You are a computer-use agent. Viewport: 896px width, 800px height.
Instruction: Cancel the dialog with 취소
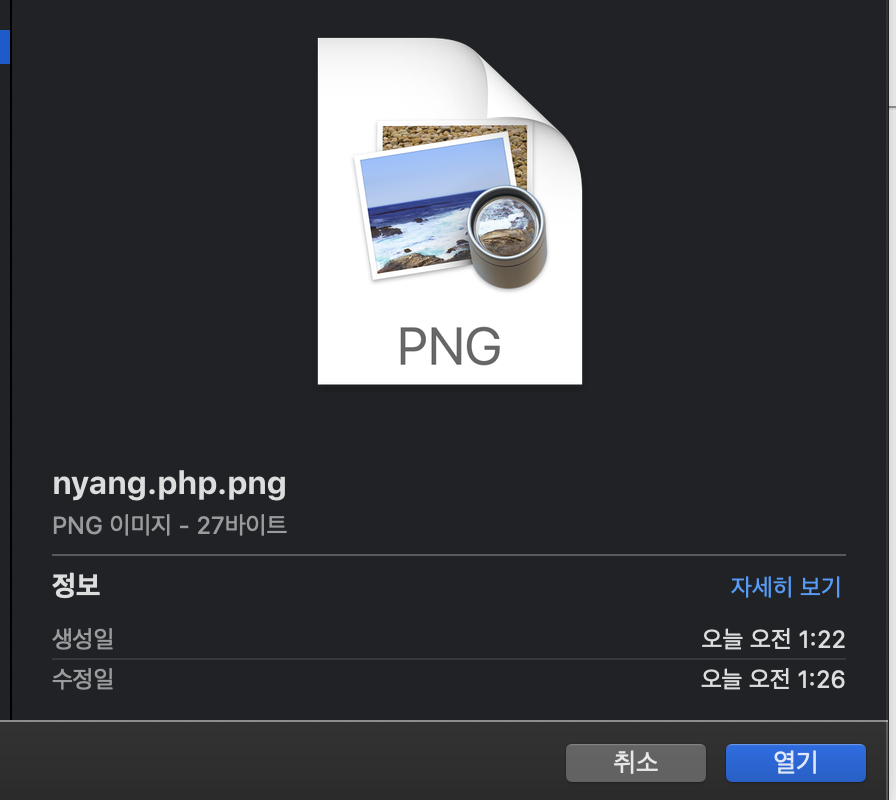click(635, 763)
